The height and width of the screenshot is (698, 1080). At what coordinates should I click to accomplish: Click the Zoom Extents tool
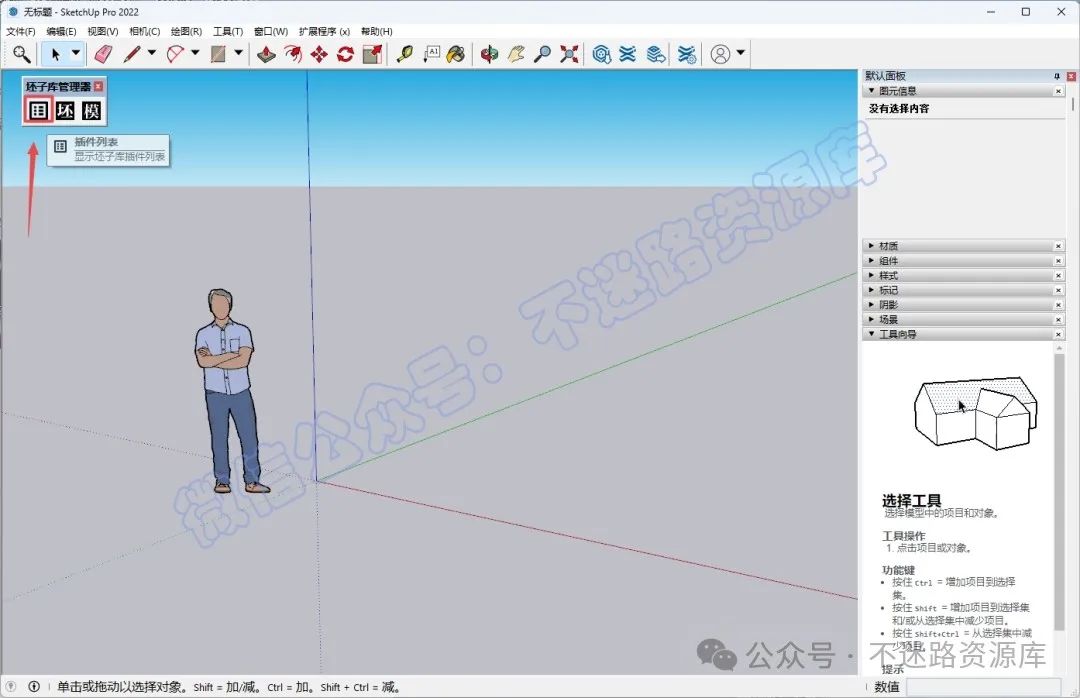coord(569,54)
